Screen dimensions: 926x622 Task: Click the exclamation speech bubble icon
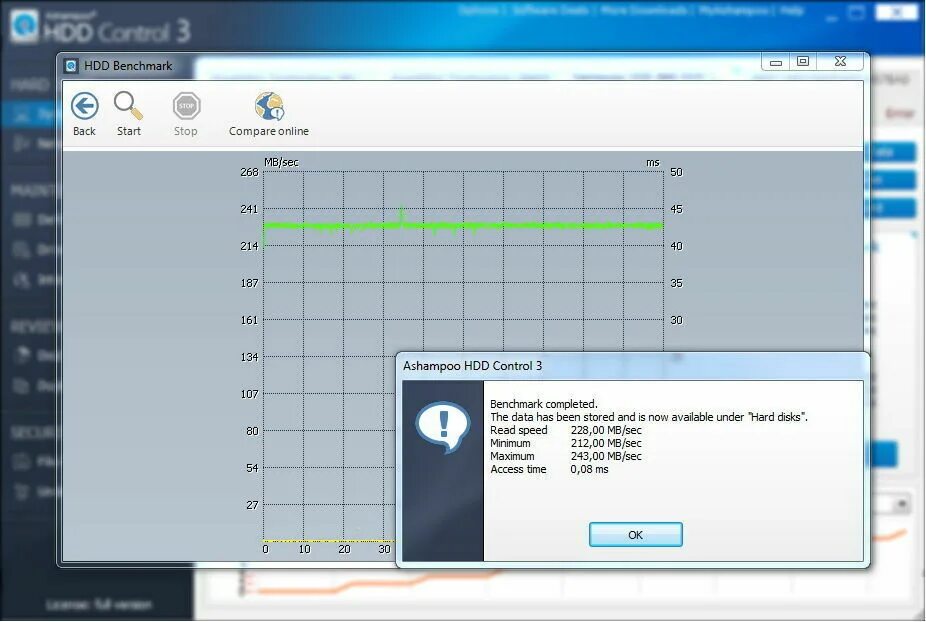(x=442, y=426)
